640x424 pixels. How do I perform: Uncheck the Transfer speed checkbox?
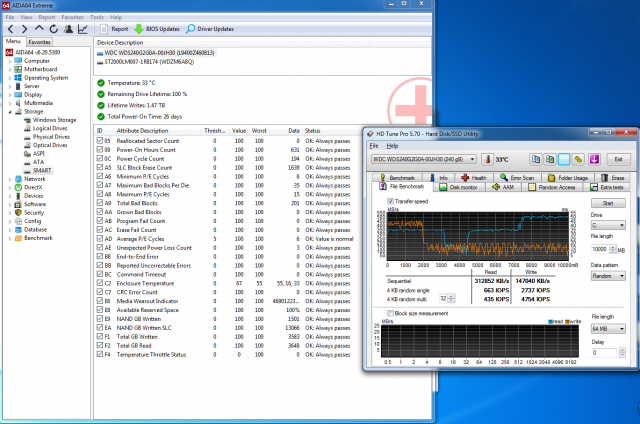pyautogui.click(x=391, y=200)
